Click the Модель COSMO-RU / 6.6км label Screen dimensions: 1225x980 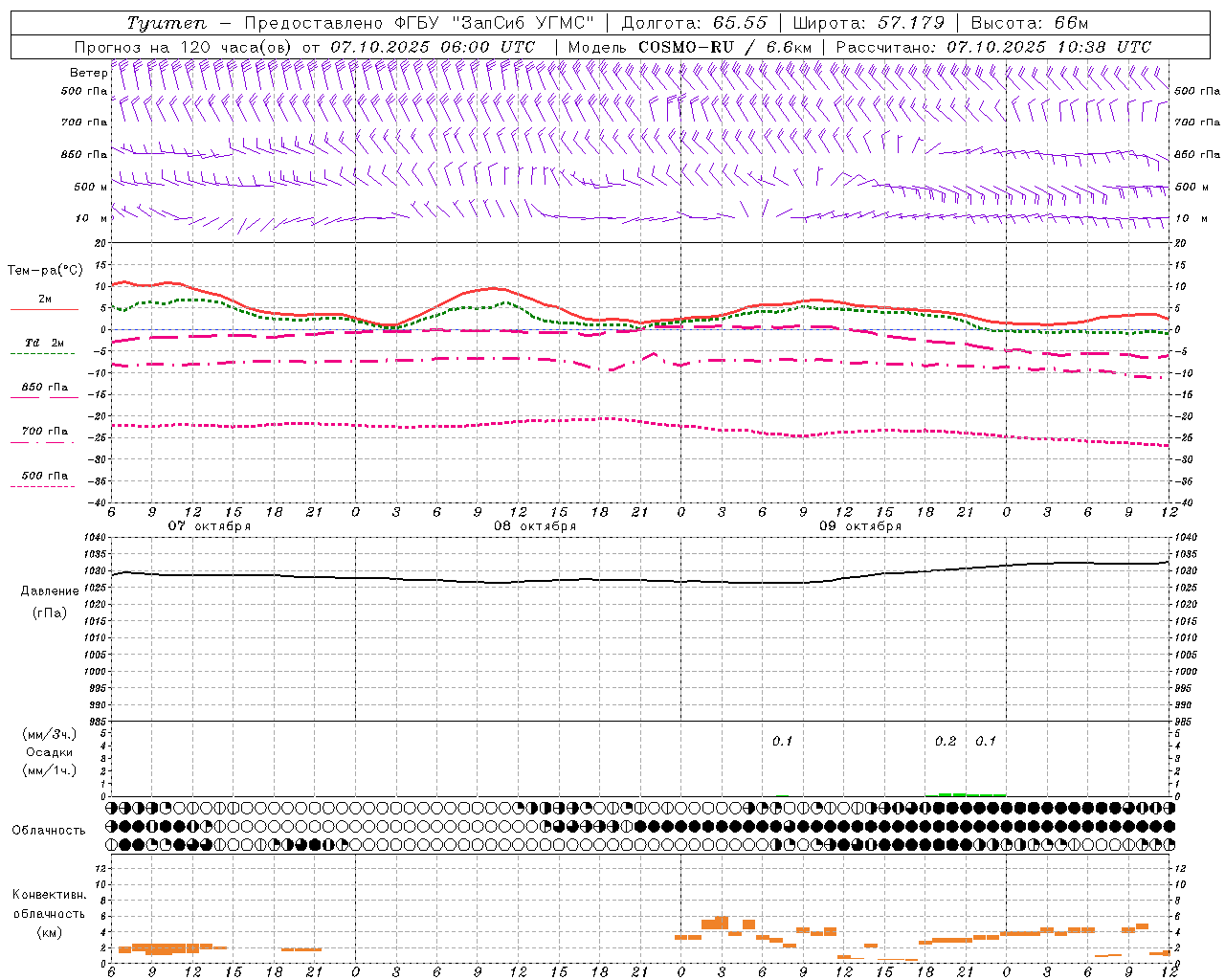tap(690, 47)
